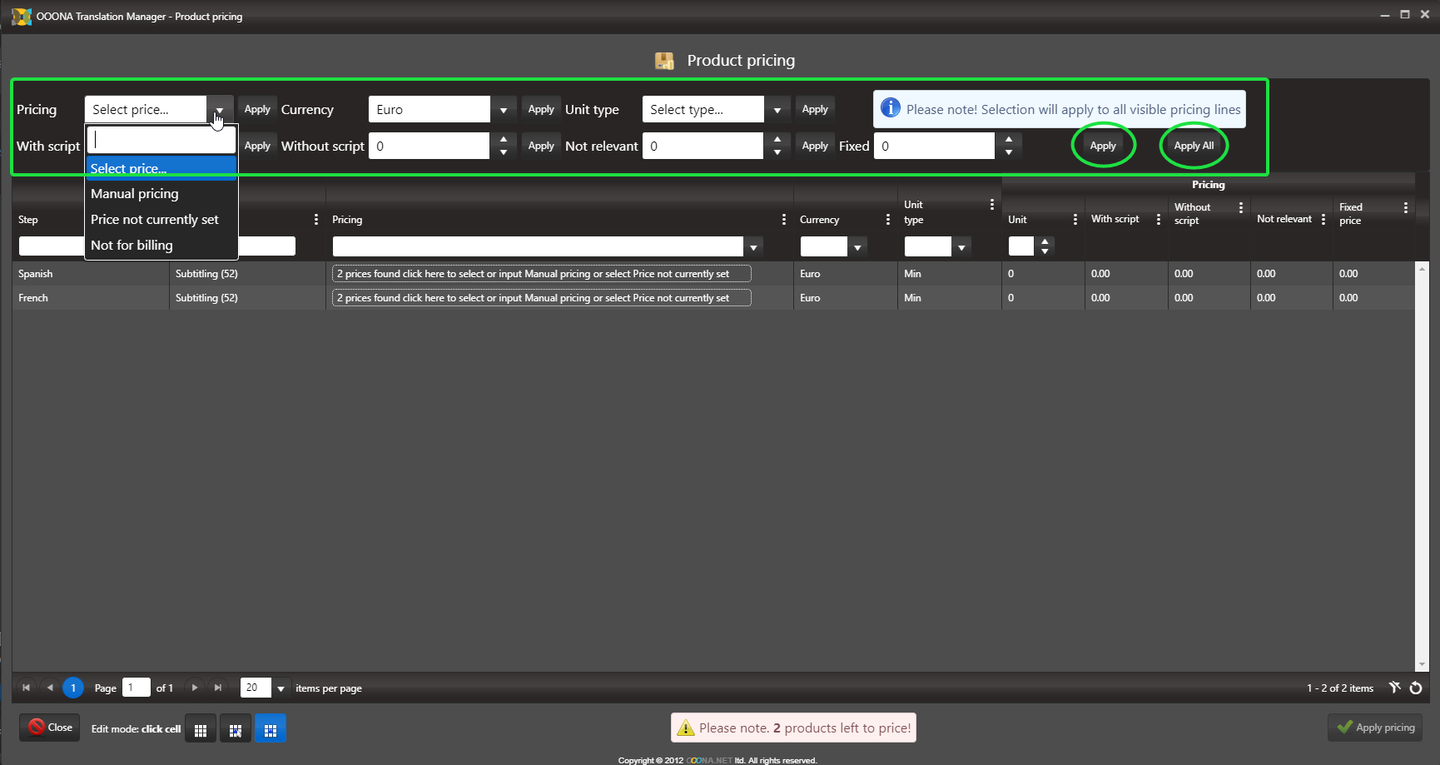Open the items per page dropdown

281,688
